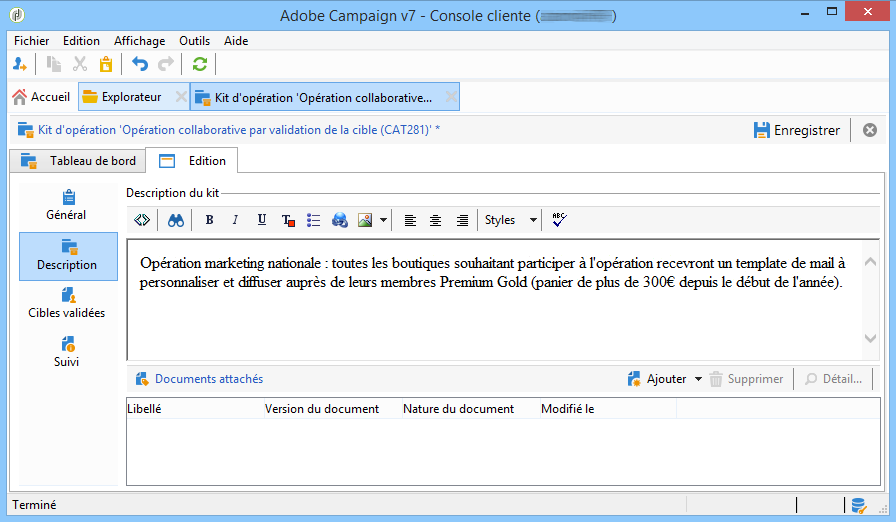This screenshot has width=896, height=525.
Task: Click the Cut scissors icon
Action: point(80,64)
